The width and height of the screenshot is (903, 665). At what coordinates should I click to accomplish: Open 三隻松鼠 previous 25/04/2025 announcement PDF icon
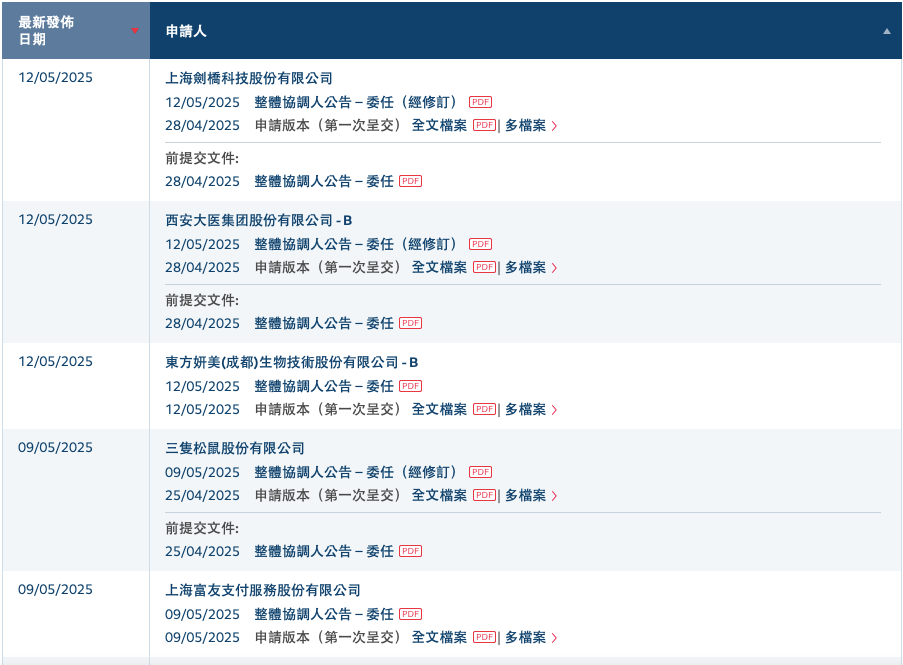tap(411, 551)
